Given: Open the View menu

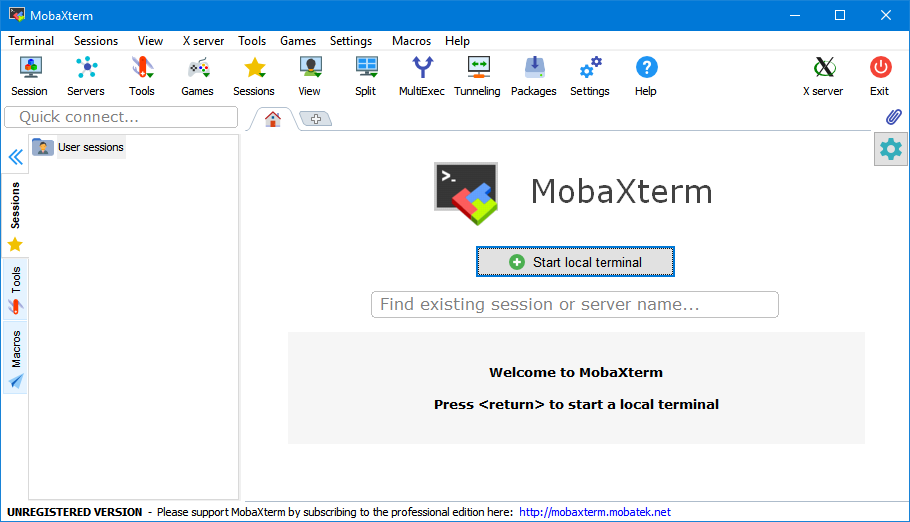Looking at the screenshot, I should (150, 41).
